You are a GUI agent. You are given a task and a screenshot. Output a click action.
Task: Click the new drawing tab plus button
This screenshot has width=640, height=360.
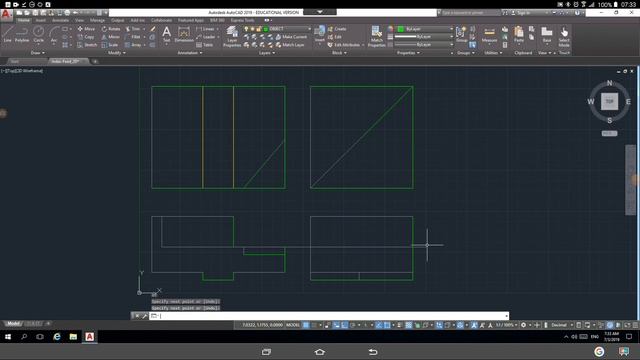click(95, 61)
